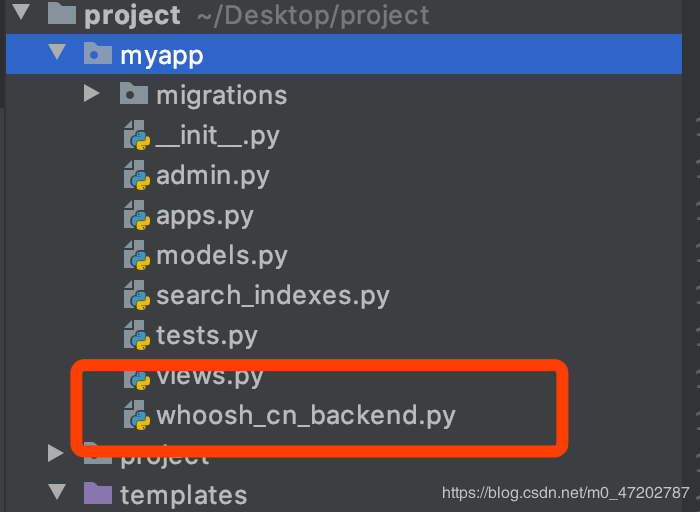Select the models.py file name

coord(221,255)
